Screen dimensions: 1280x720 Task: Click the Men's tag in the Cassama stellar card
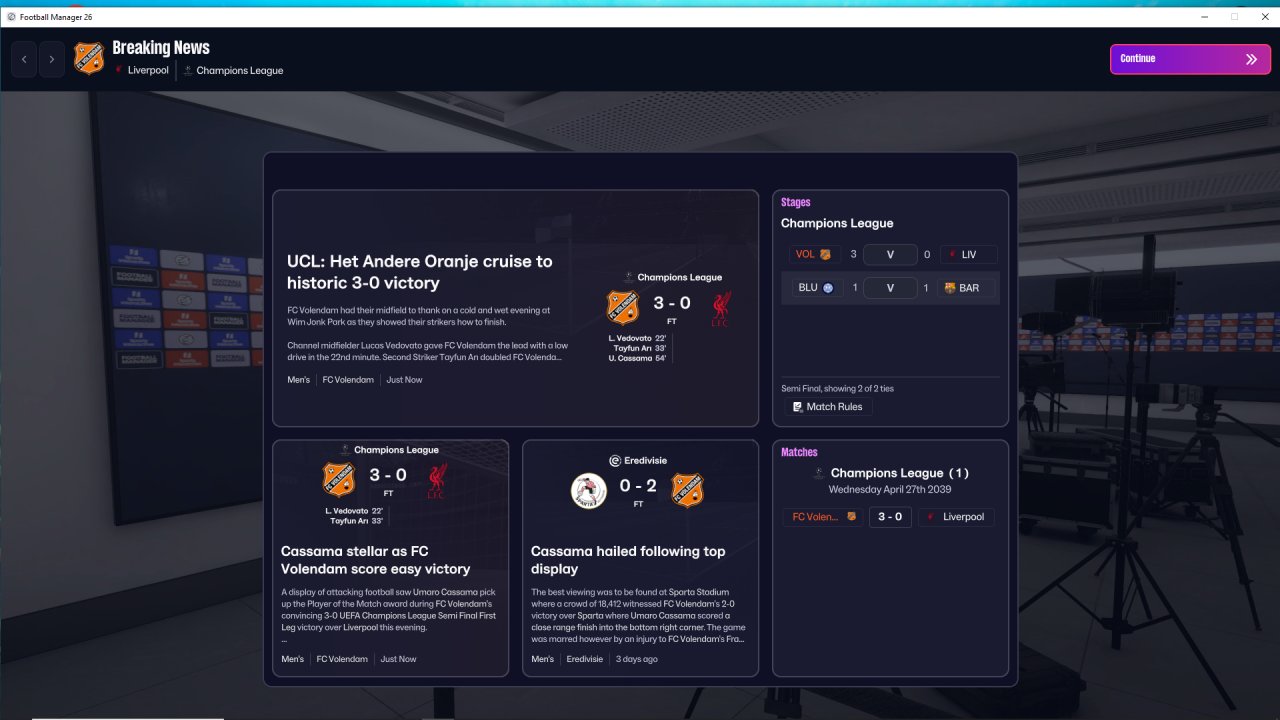[x=293, y=659]
